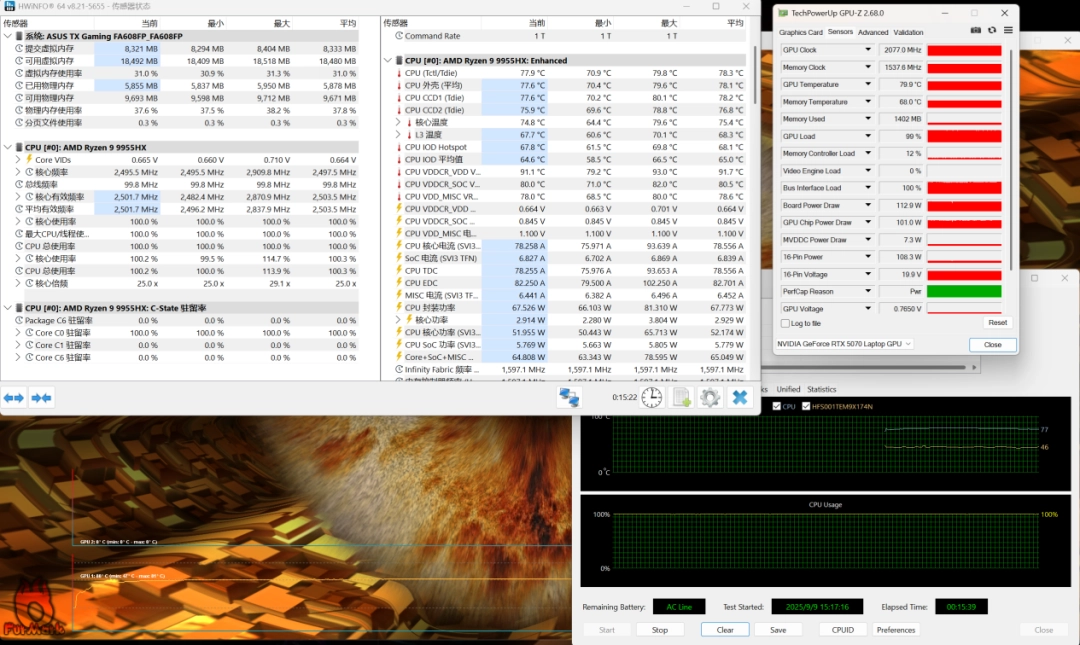Click the HWiNFO collapse columns arrows icon

41,398
